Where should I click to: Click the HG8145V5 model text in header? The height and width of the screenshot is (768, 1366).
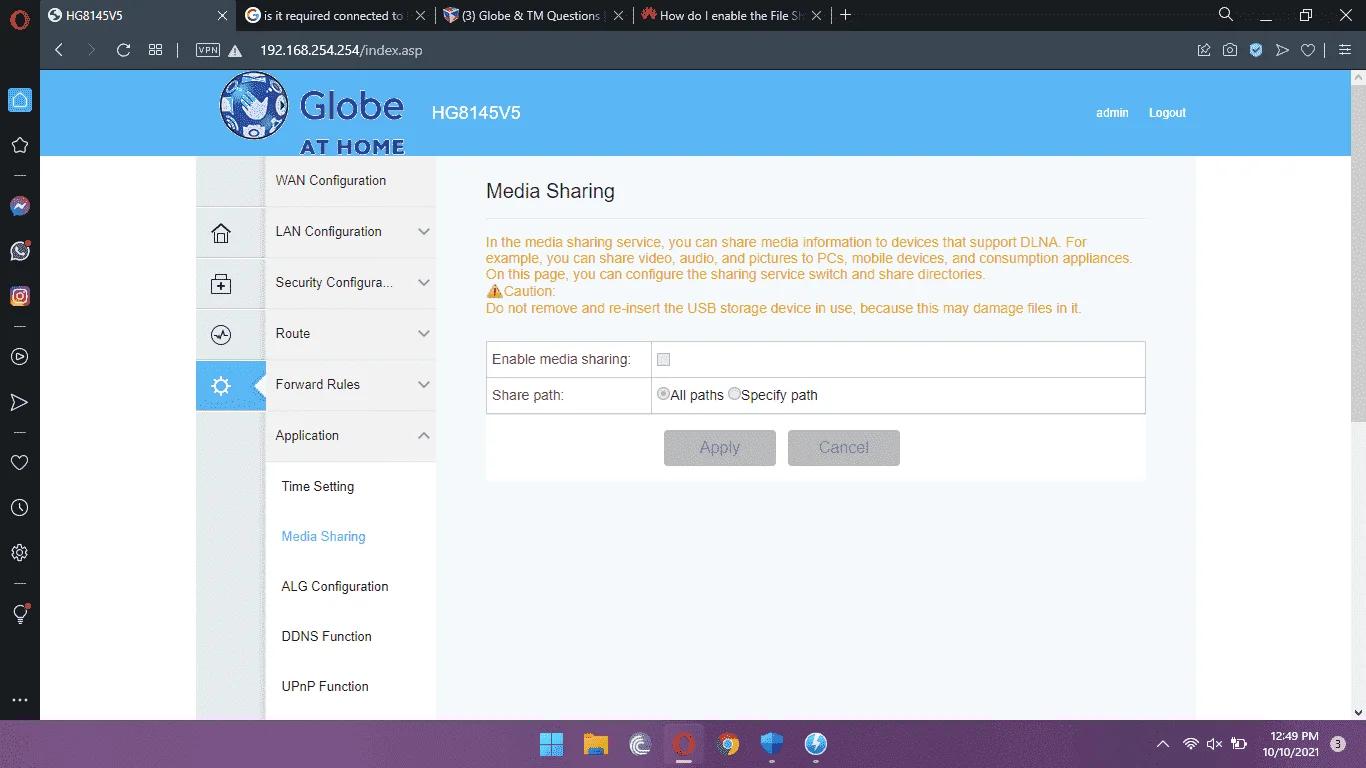(x=476, y=113)
